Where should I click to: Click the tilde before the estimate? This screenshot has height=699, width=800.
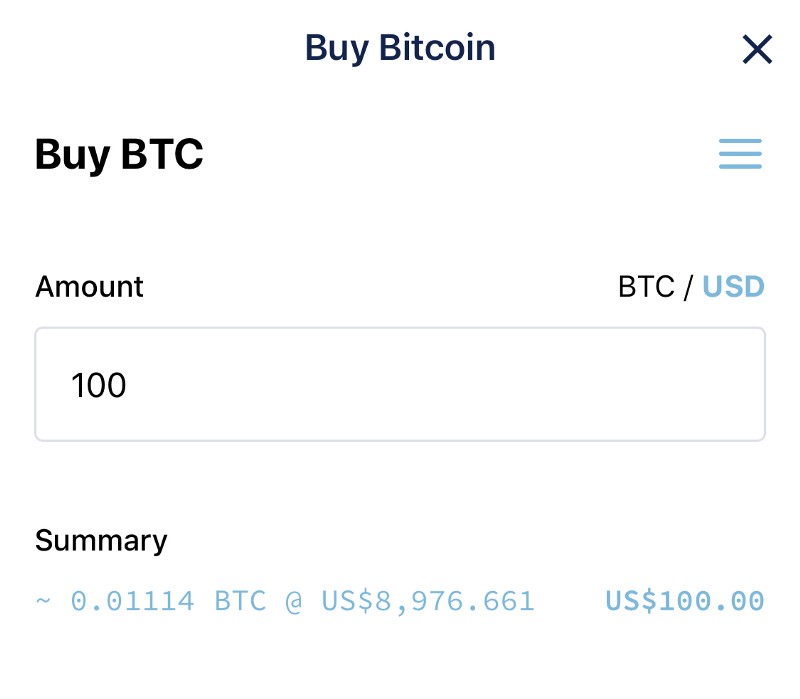[x=43, y=601]
